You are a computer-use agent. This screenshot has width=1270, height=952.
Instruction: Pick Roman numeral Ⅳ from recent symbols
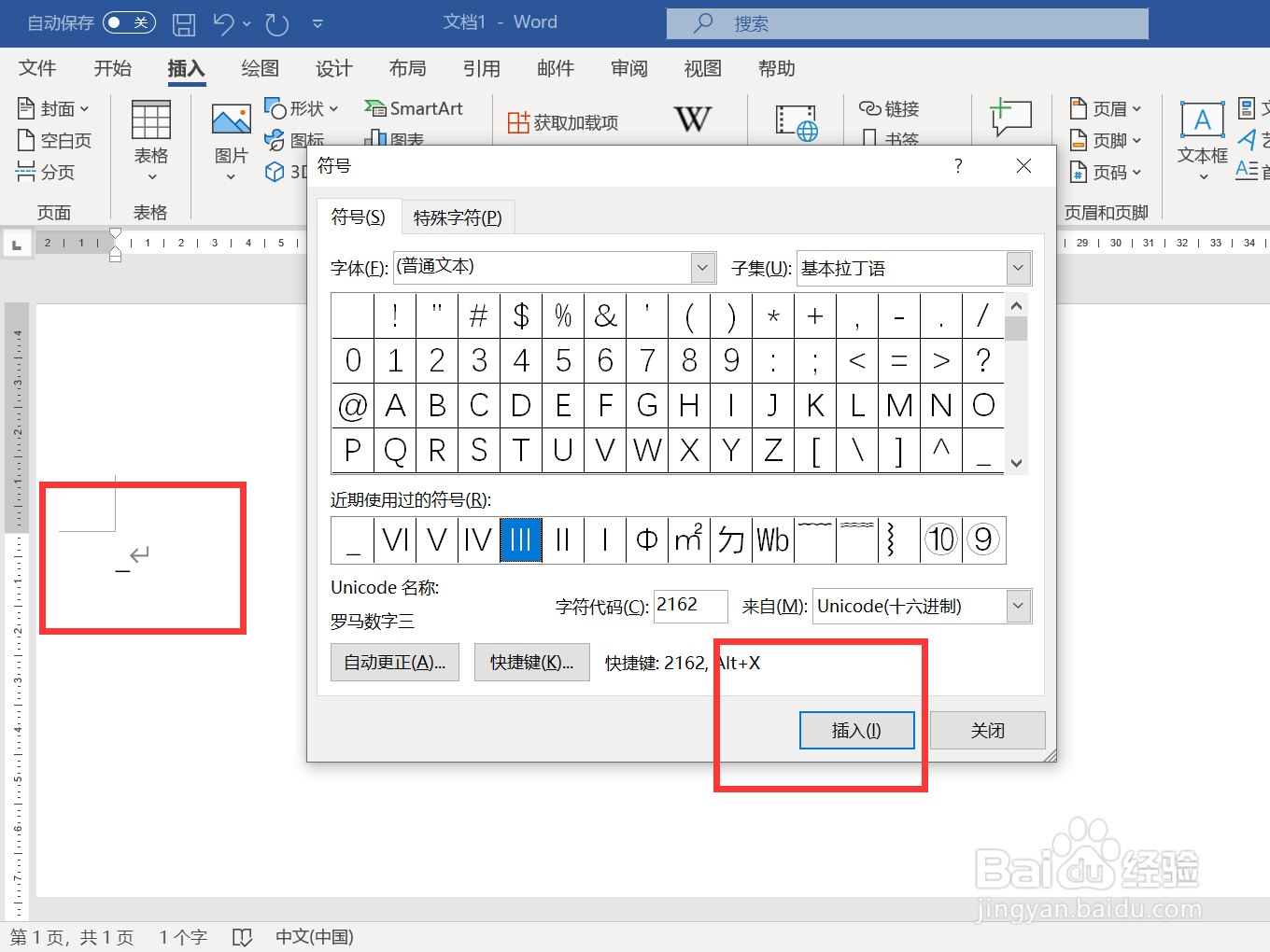[479, 539]
